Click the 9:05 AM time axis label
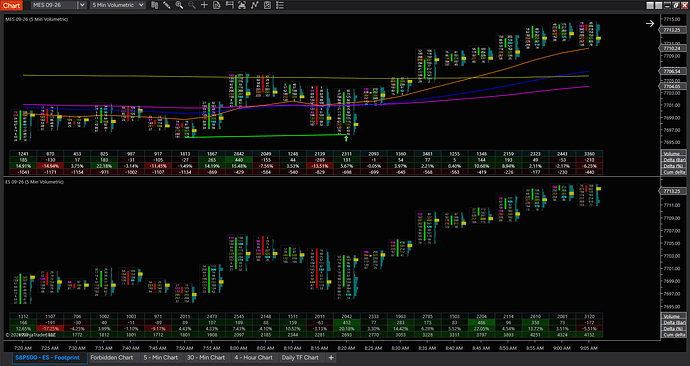The width and height of the screenshot is (690, 366). (589, 348)
